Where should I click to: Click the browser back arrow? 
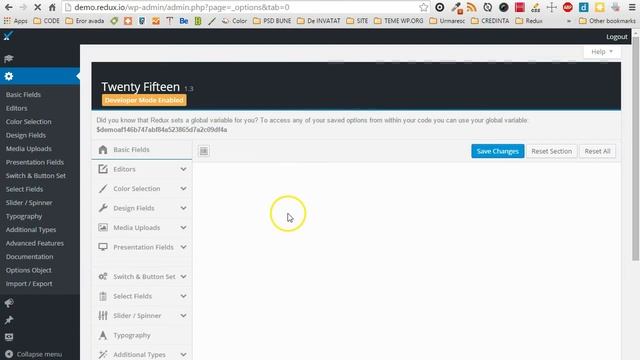tap(9, 7)
